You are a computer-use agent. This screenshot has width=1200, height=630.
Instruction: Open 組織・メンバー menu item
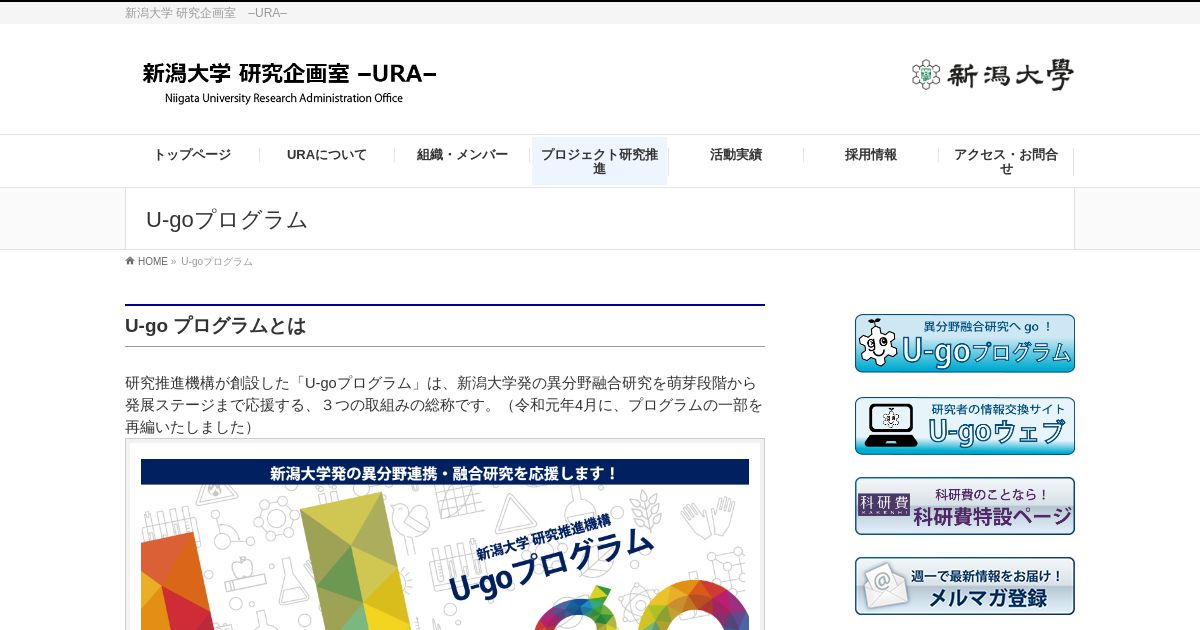click(x=463, y=155)
